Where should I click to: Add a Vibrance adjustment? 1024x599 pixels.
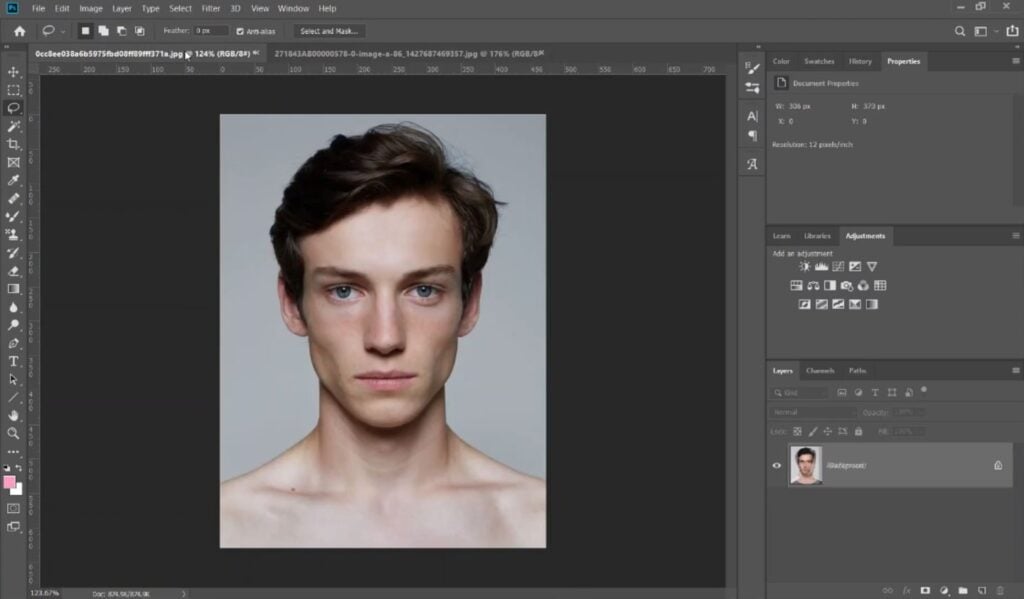[872, 267]
